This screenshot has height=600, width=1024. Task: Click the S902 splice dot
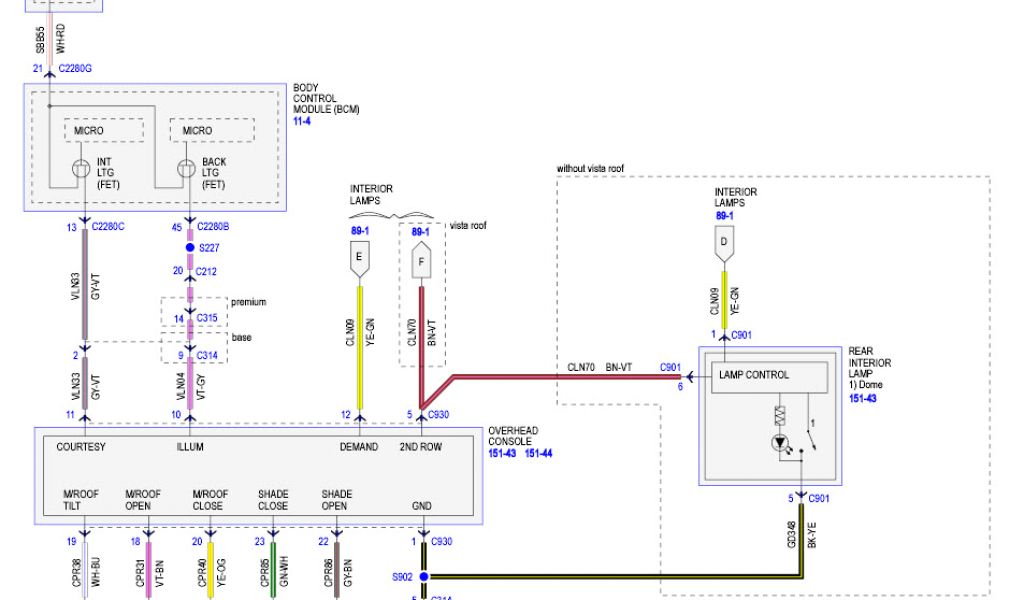(423, 577)
